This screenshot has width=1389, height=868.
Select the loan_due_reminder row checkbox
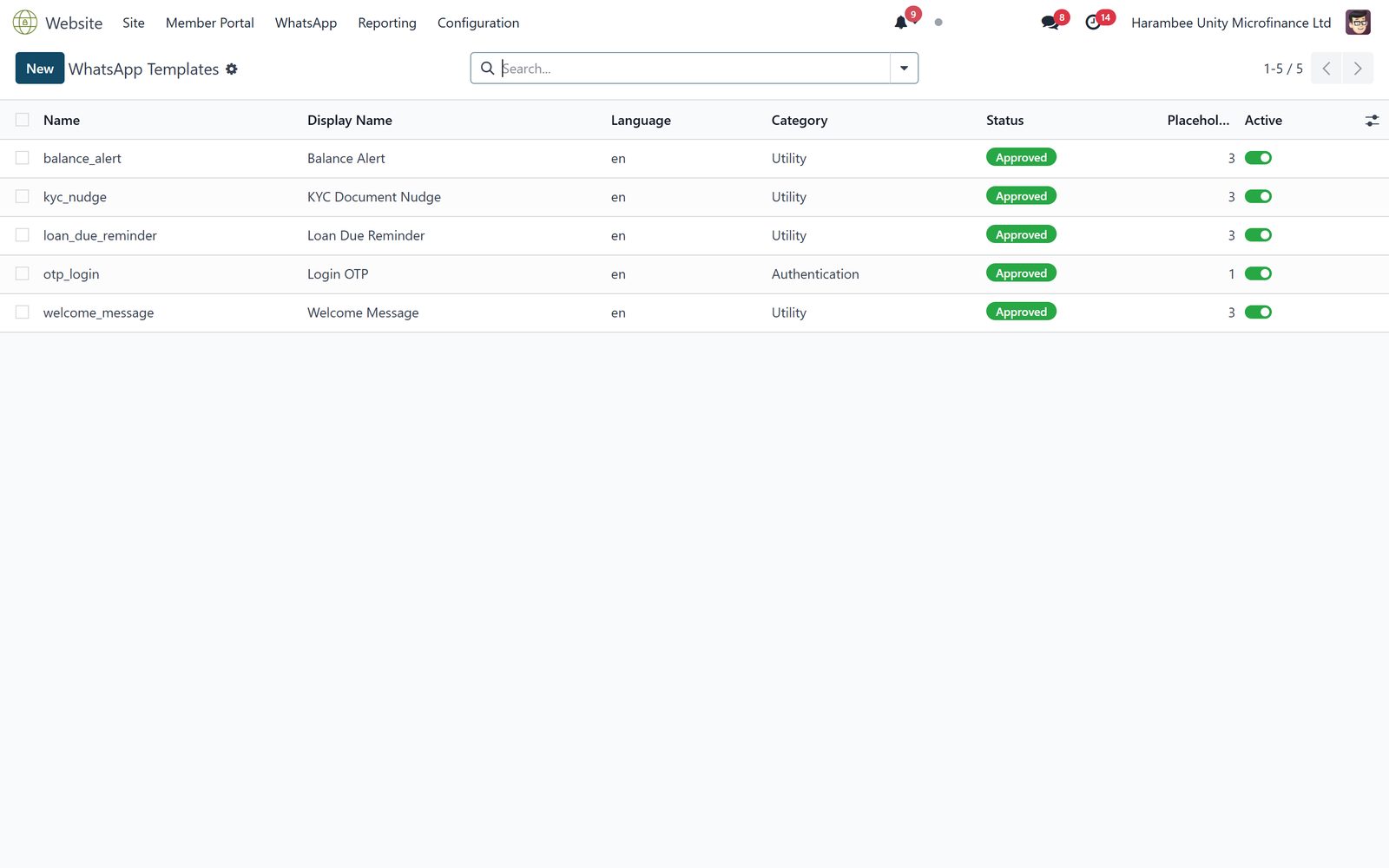coord(23,235)
